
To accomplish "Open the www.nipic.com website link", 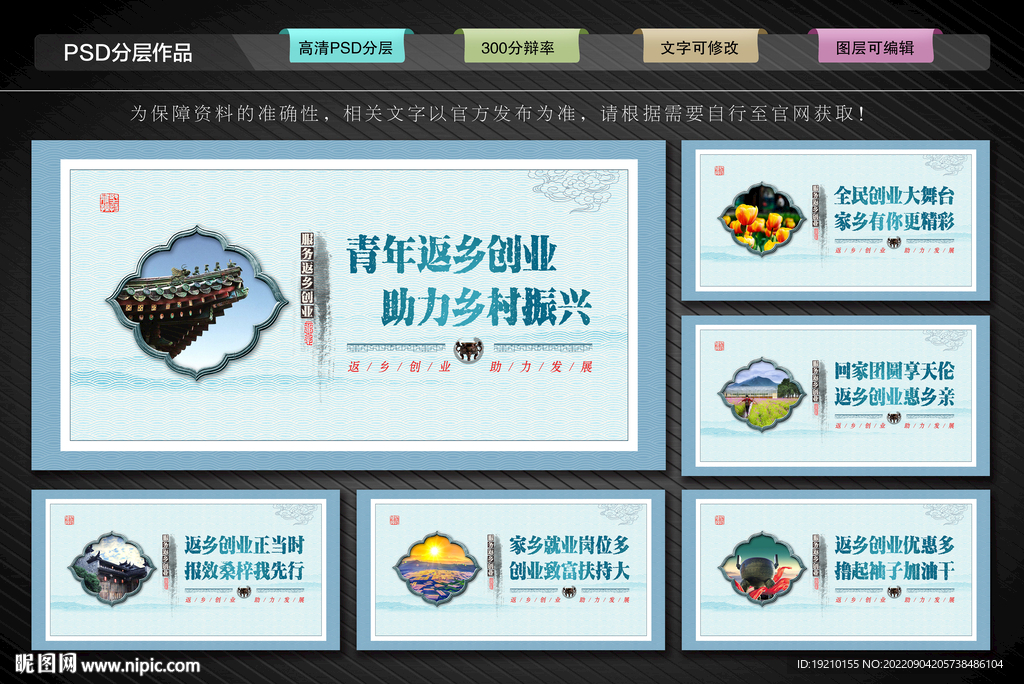I will click(140, 666).
